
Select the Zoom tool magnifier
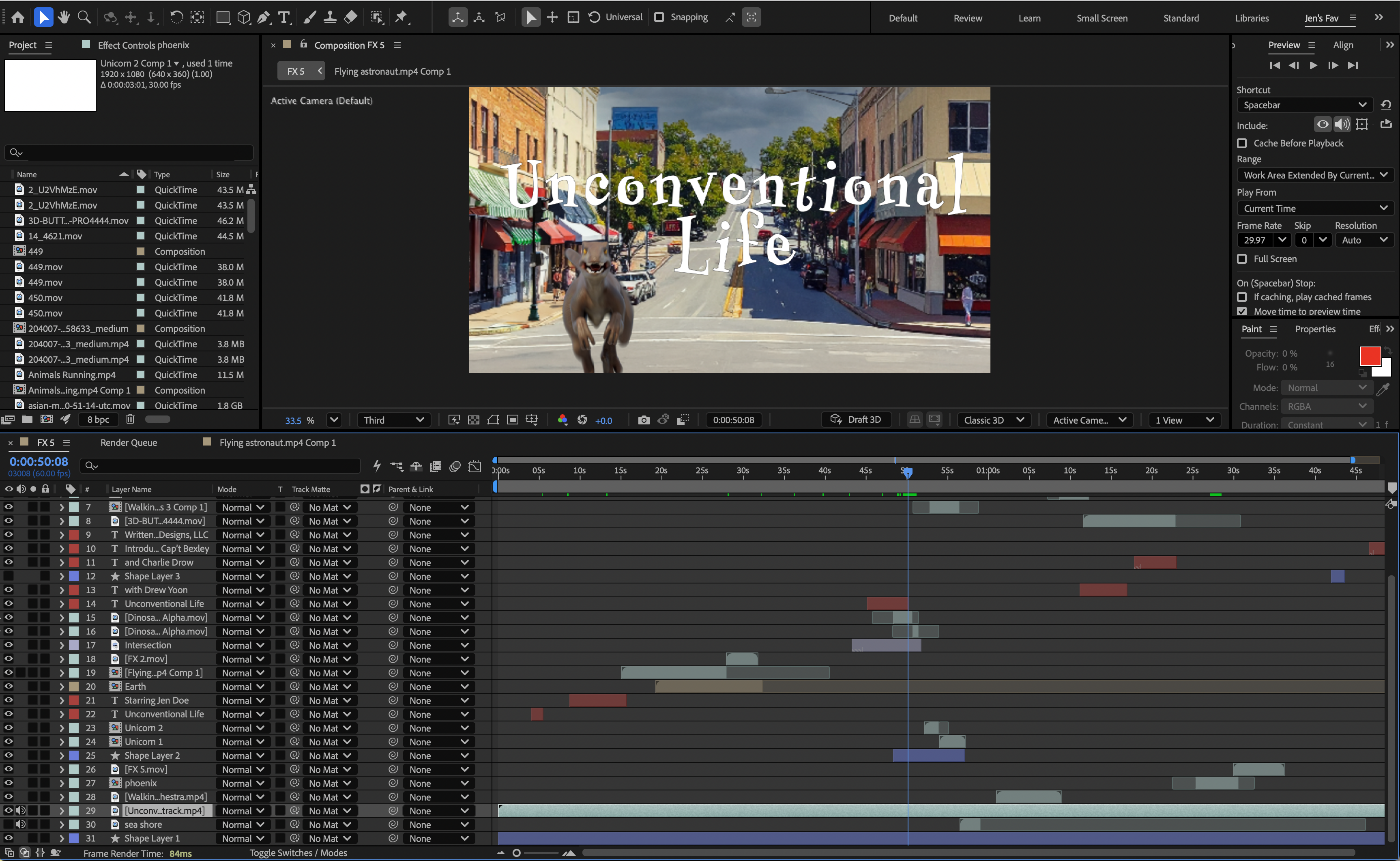(x=84, y=17)
